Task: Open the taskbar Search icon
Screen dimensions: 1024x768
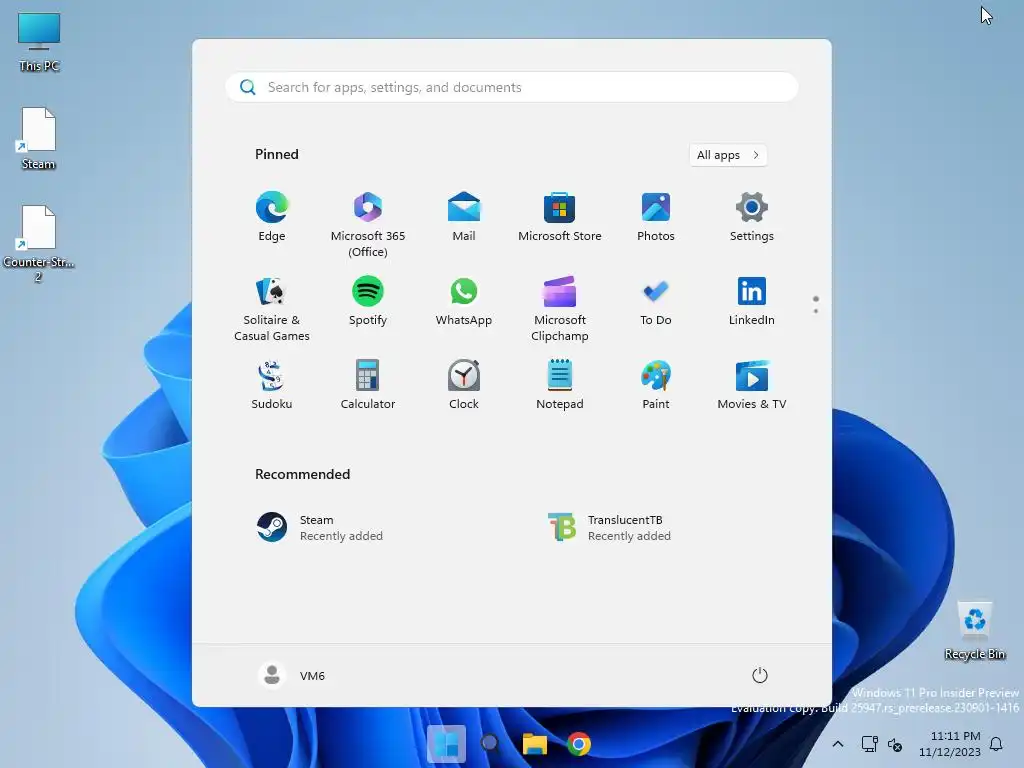Action: point(490,744)
